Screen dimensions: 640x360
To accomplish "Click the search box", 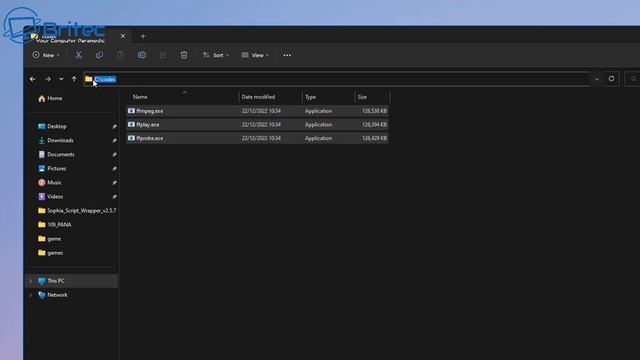I will (x=632, y=79).
